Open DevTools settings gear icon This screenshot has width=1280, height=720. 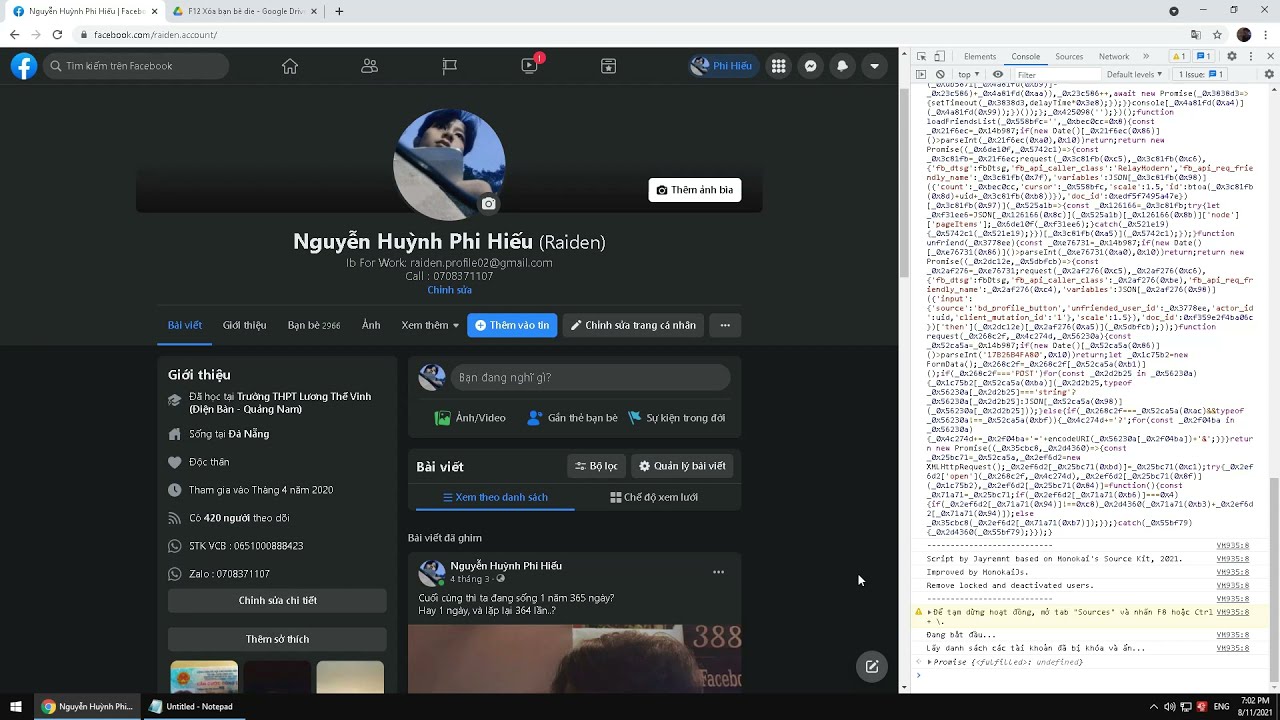pyautogui.click(x=1232, y=56)
